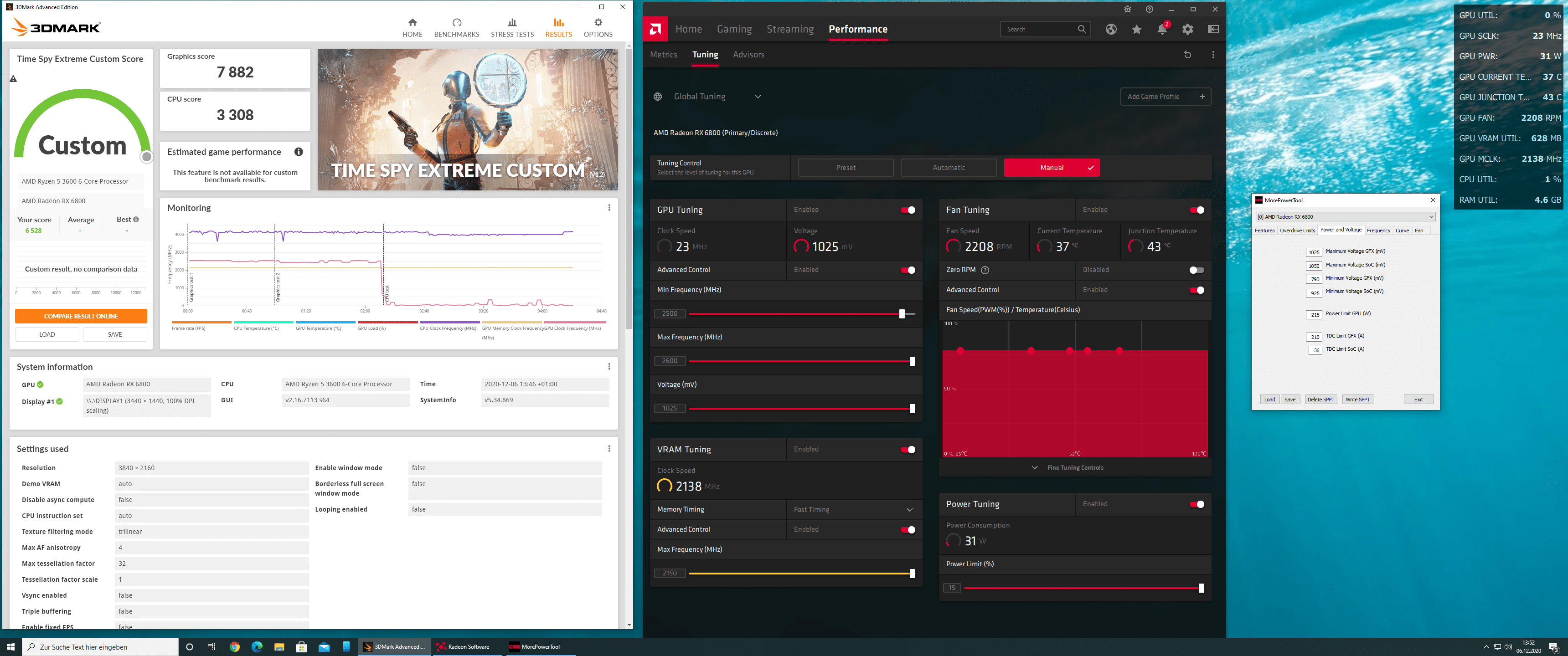Open the Metrics sub-tab
Viewport: 1568px width, 656px height.
pos(664,55)
